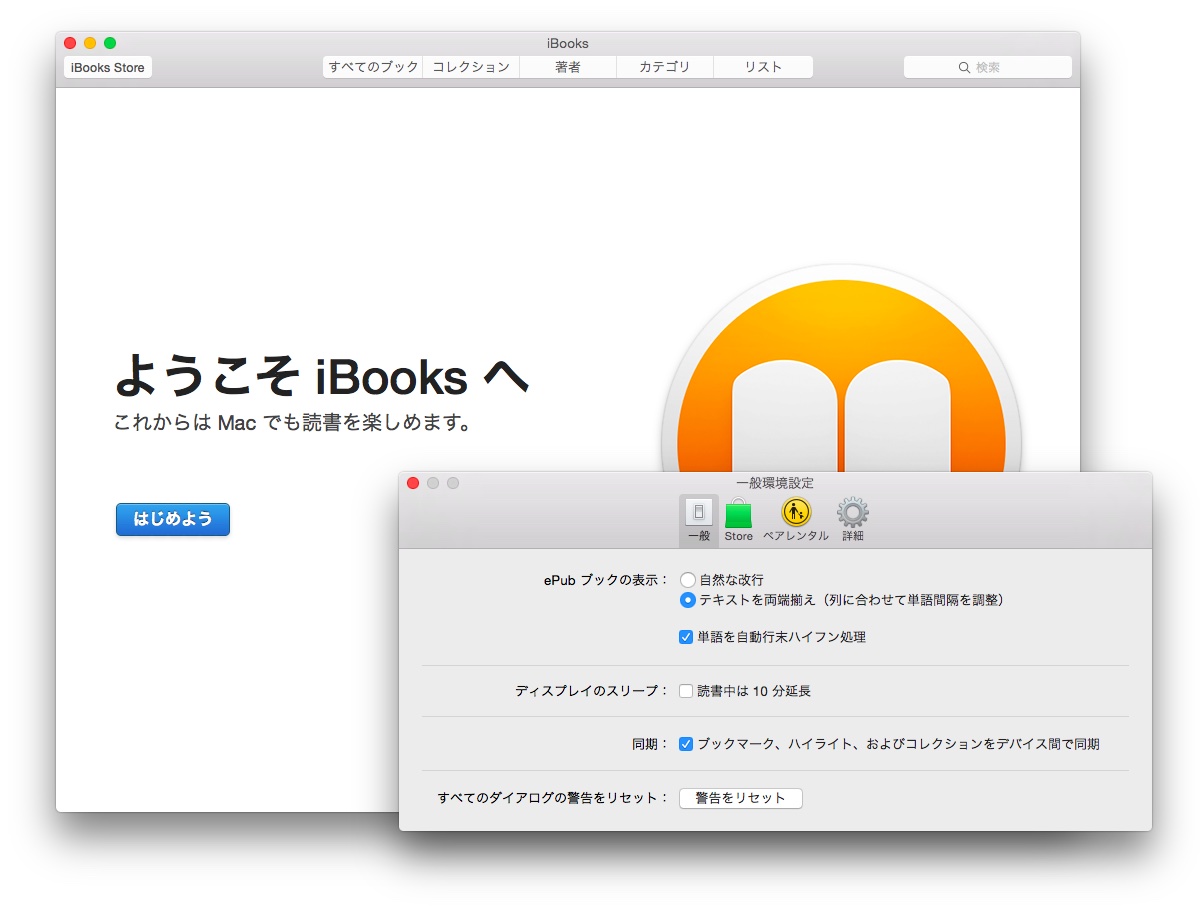Switch to コレクション tab

pos(471,67)
